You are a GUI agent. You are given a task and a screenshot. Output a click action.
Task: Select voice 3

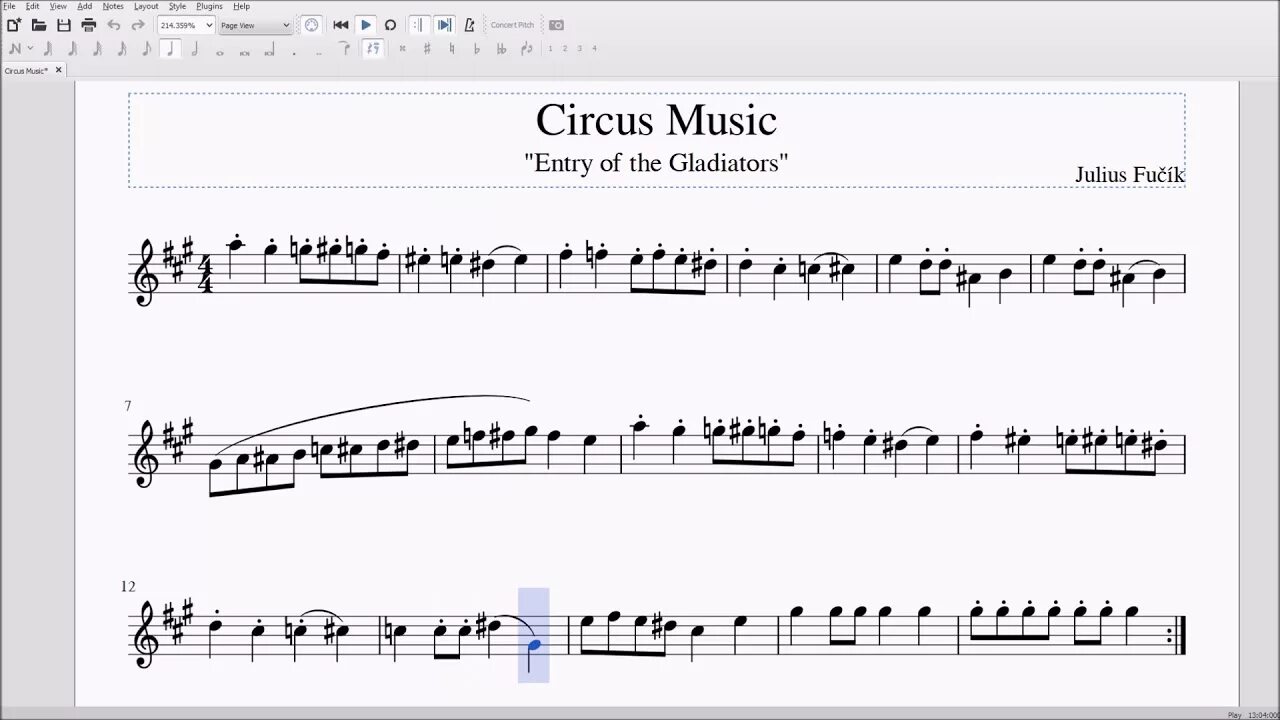point(580,48)
